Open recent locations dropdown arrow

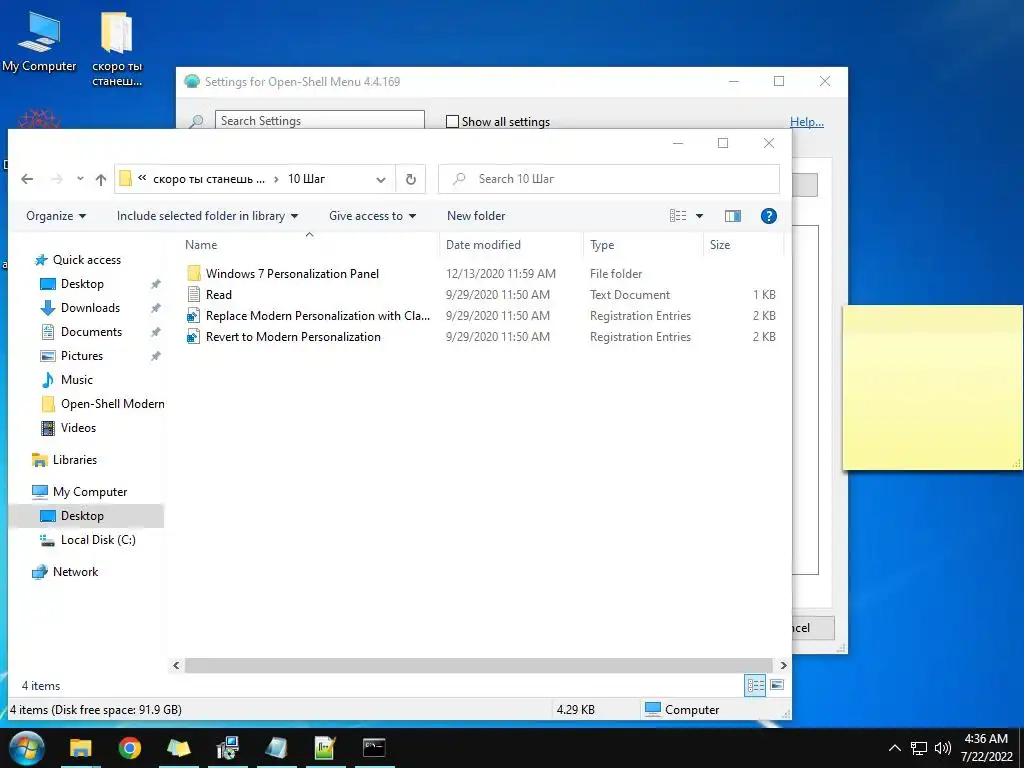80,178
